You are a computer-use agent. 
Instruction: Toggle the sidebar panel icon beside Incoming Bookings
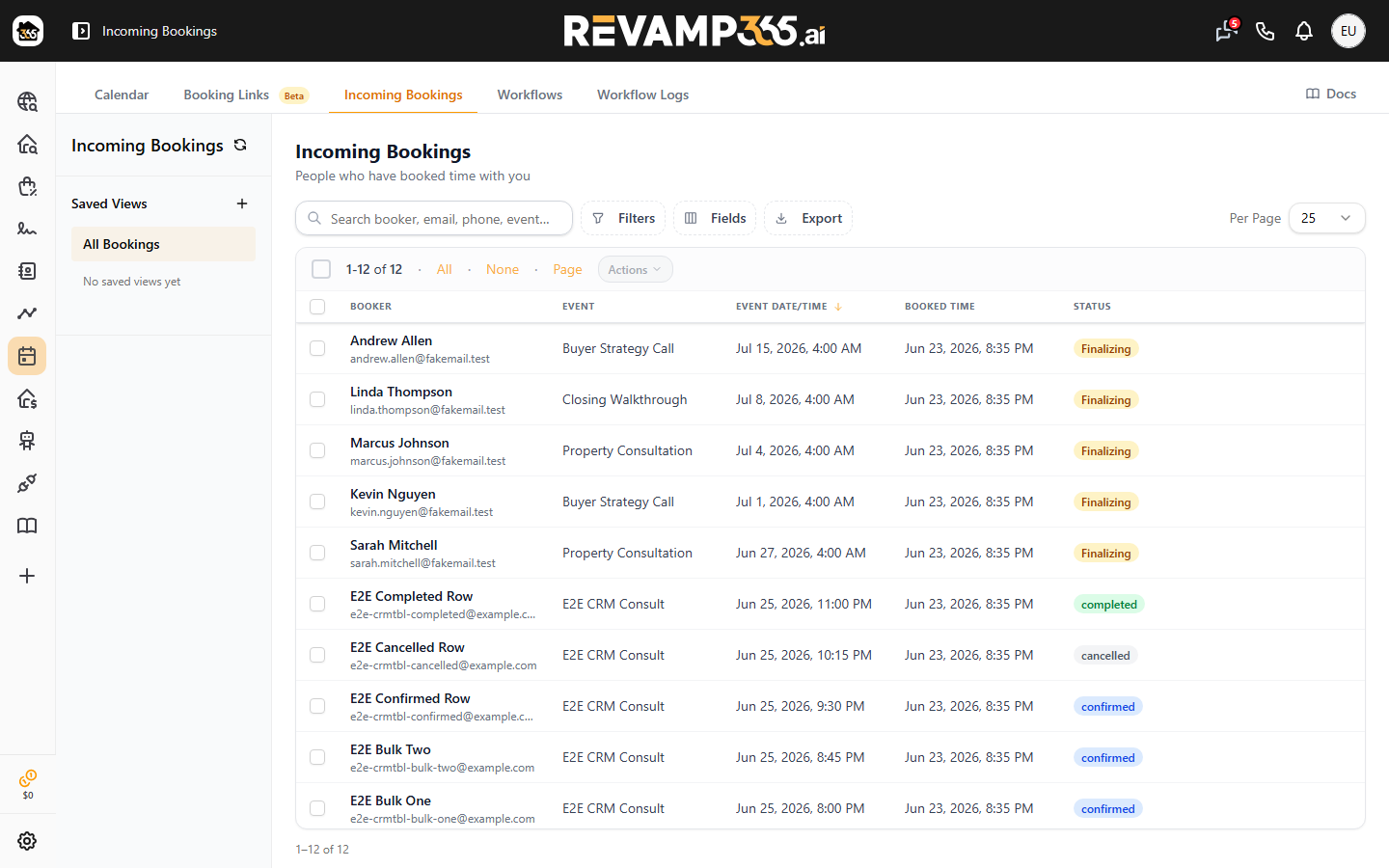click(81, 31)
